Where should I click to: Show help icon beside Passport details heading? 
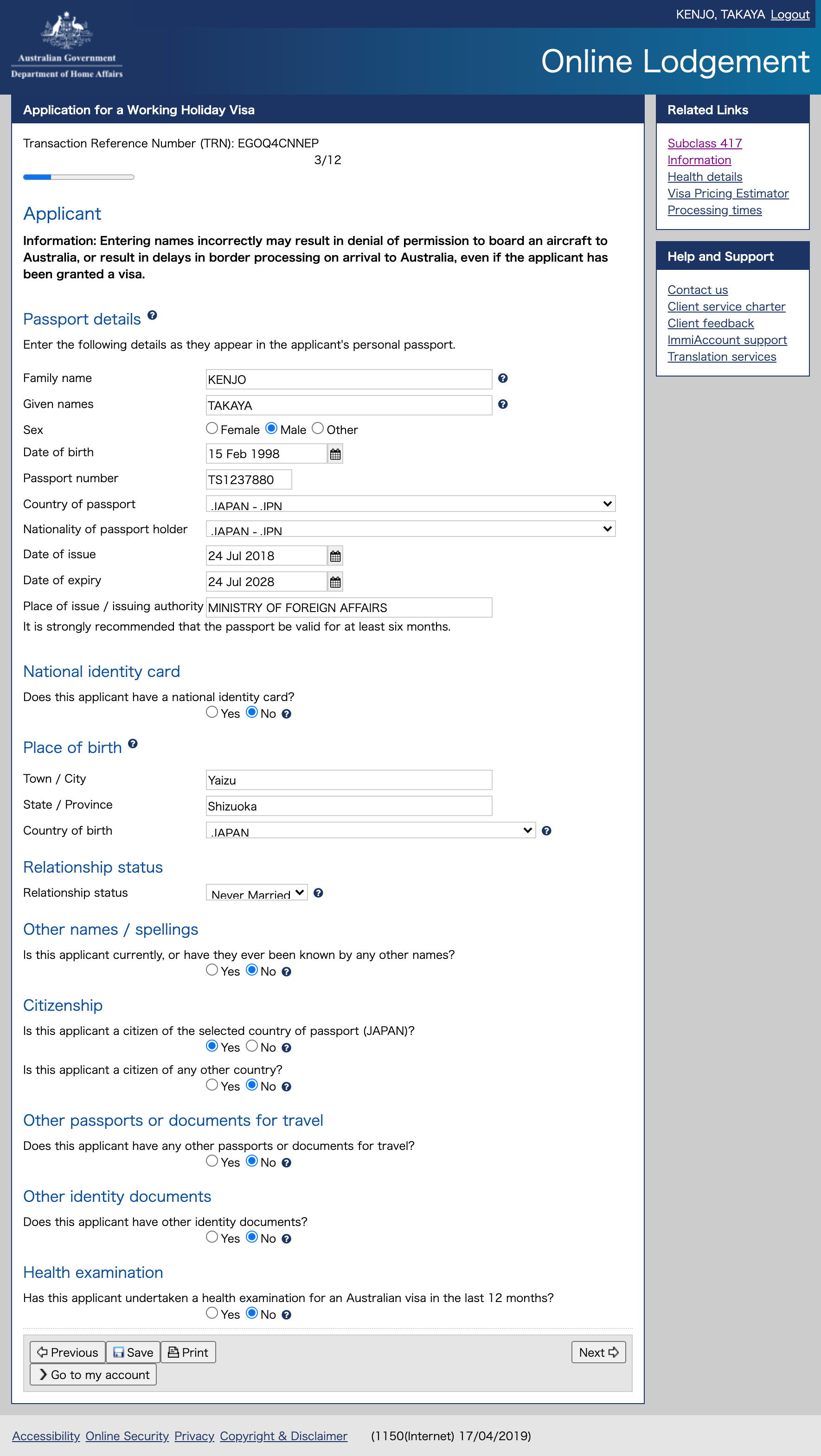pos(152,315)
